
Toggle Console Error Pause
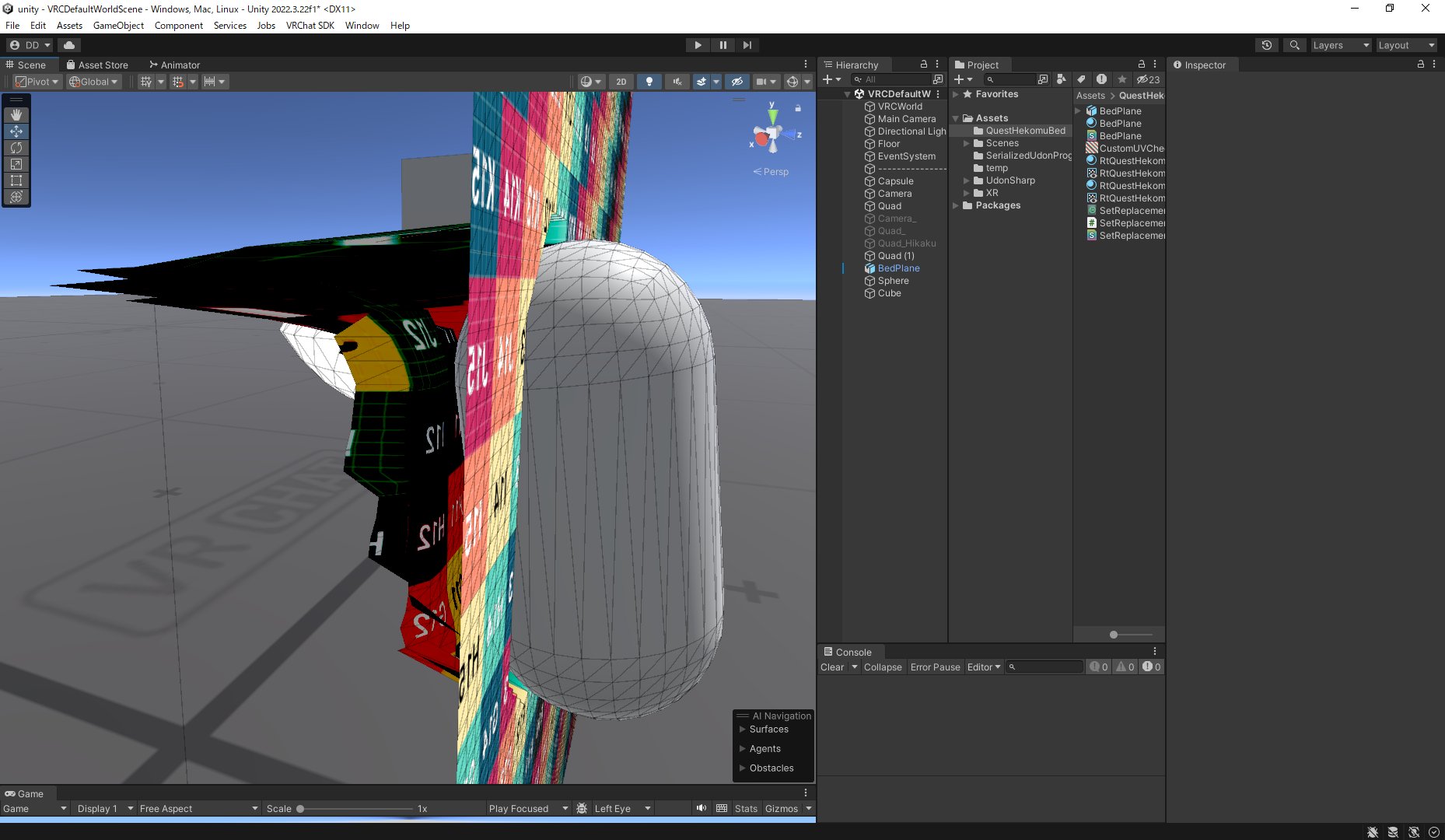(935, 667)
